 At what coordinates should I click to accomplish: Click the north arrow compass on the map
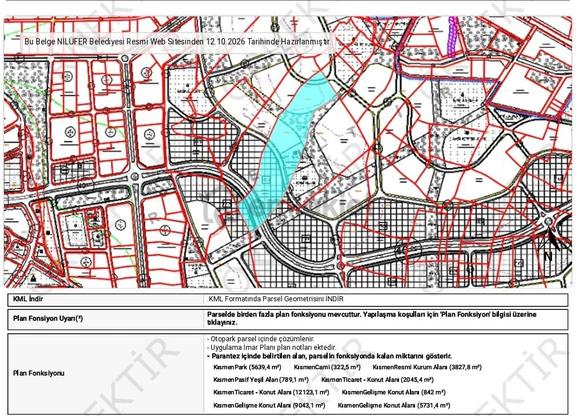pos(551,244)
